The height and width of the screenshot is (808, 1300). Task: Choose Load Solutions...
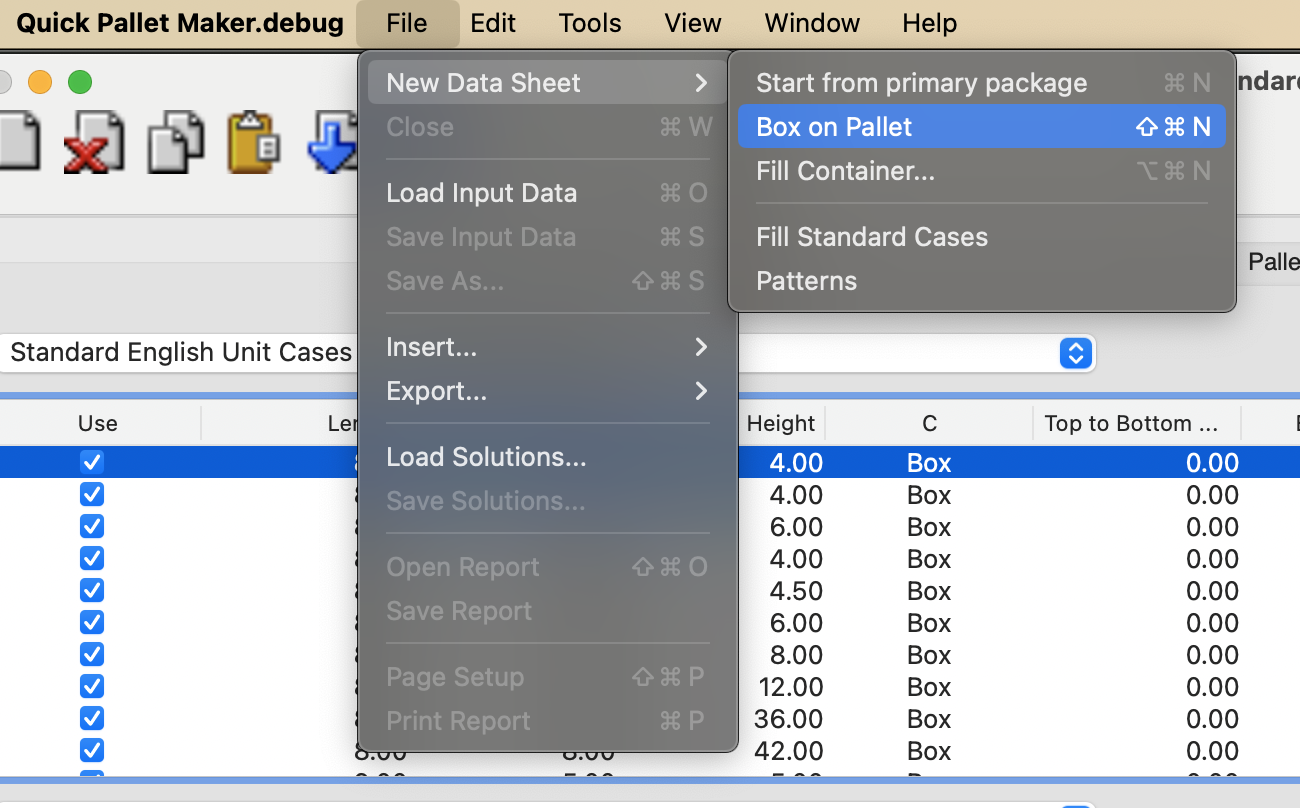(548, 457)
